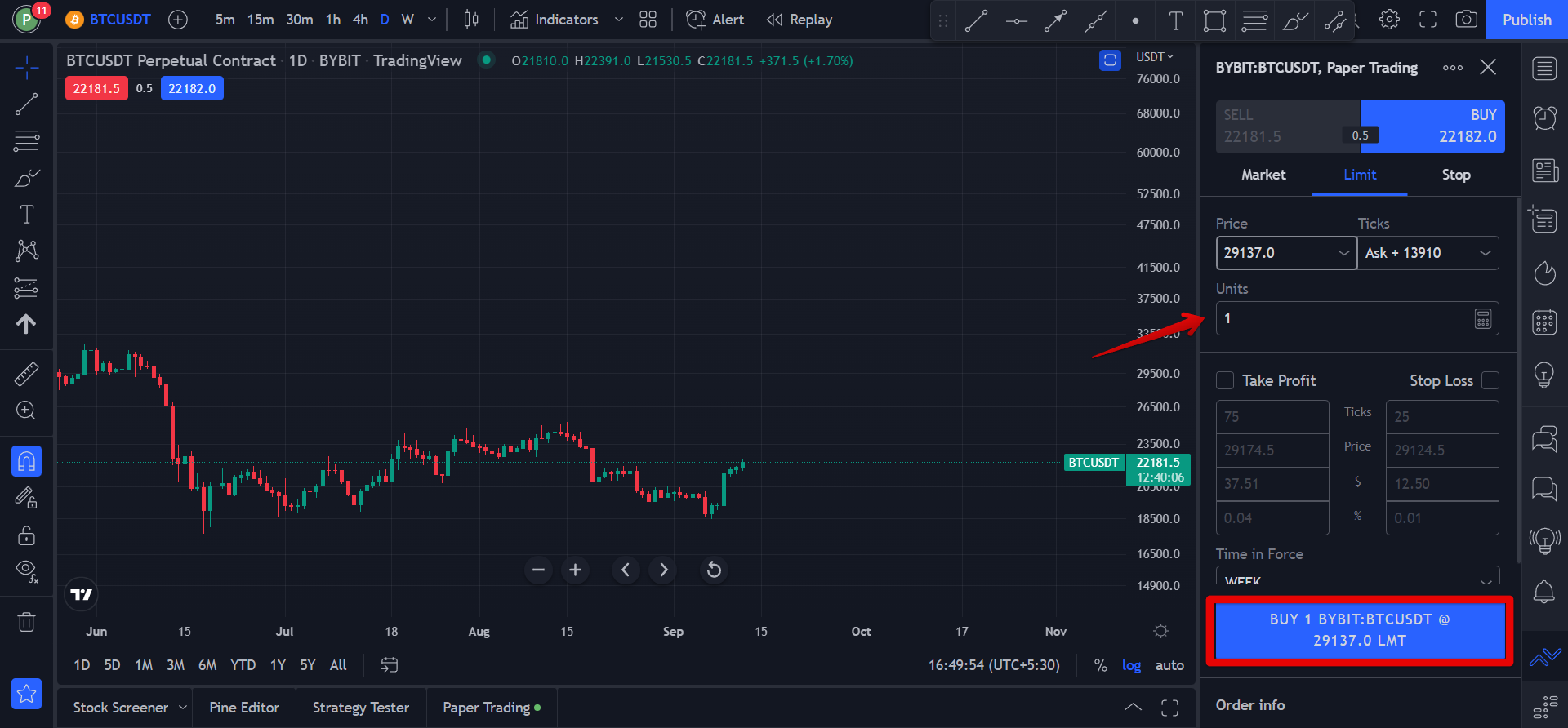Viewport: 1568px width, 728px height.
Task: Select the 1Y date range
Action: (278, 665)
